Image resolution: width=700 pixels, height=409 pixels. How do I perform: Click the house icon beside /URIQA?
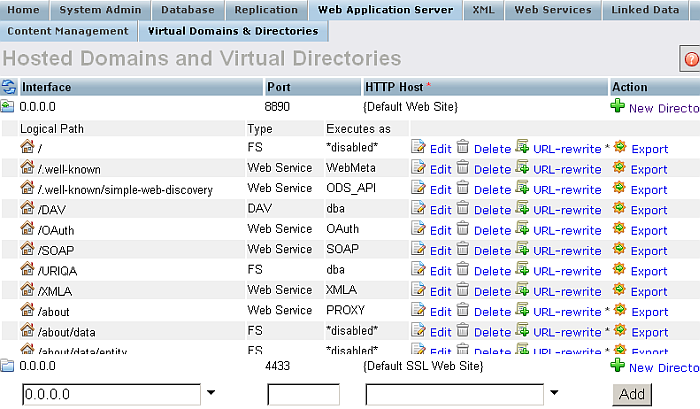point(27,269)
